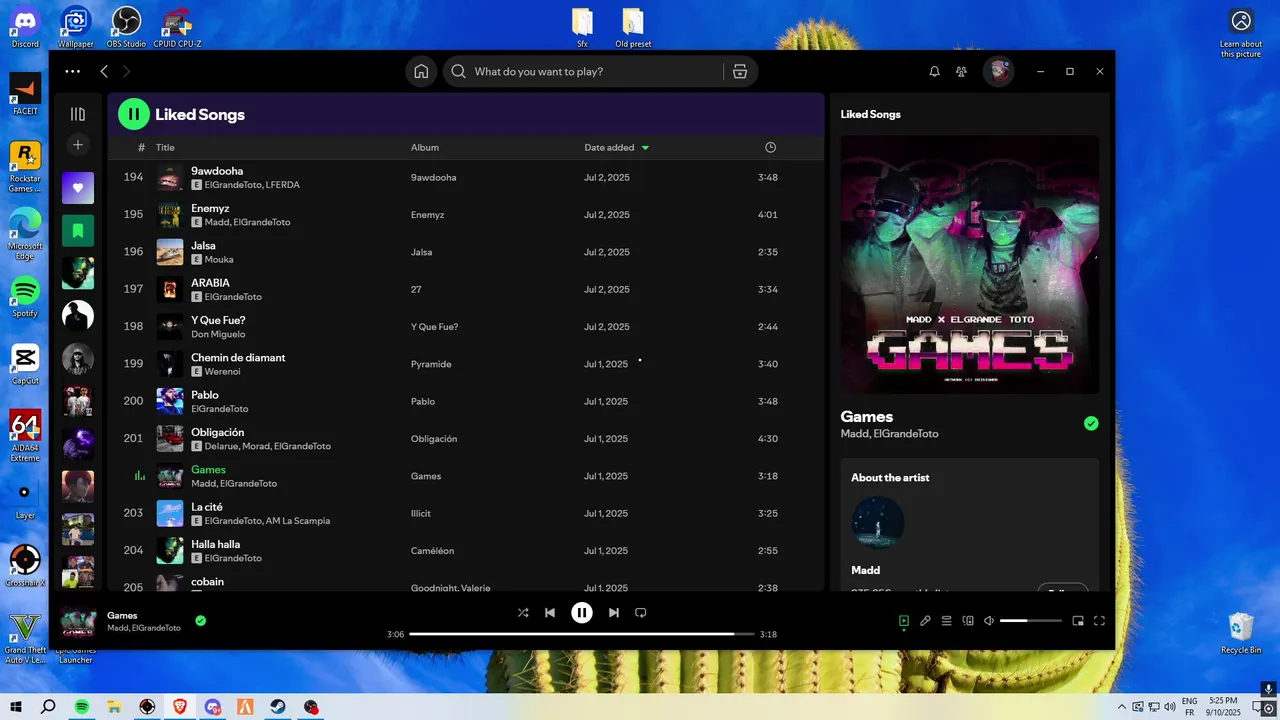Image resolution: width=1280 pixels, height=720 pixels.
Task: Sort by the Album column header
Action: click(425, 147)
